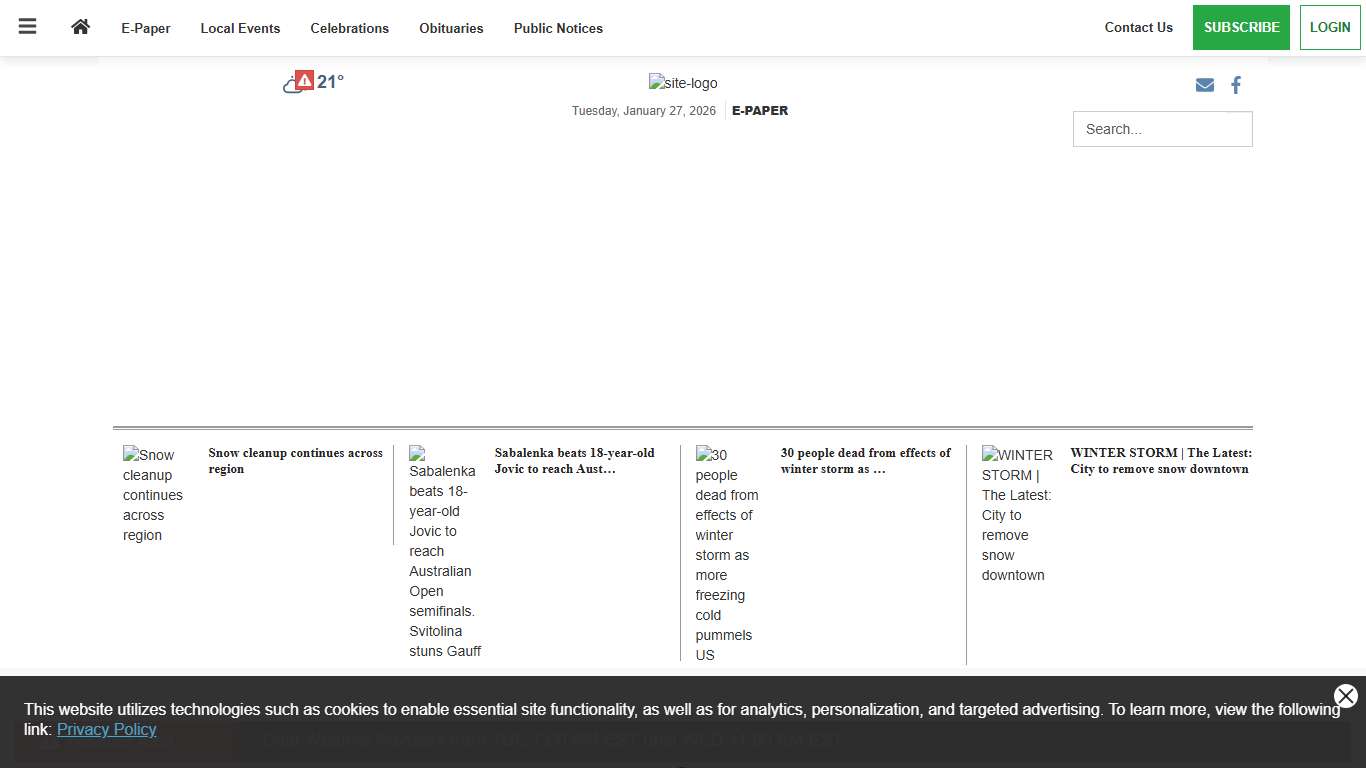The image size is (1366, 768).
Task: Click the email envelope icon
Action: [x=1204, y=85]
